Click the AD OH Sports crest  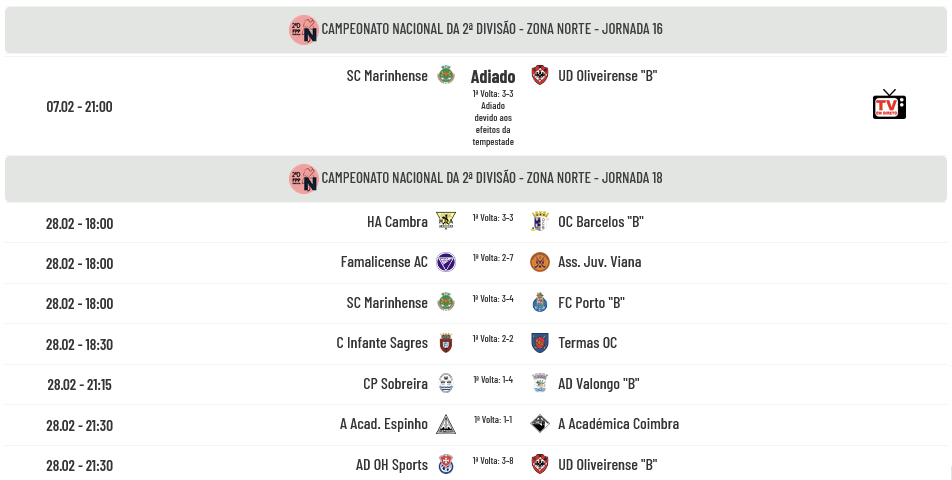(x=446, y=465)
